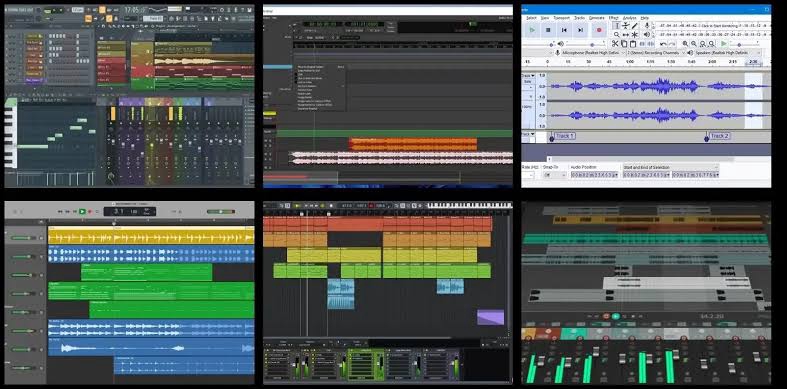Open the Speakers output device dropdown in Audacity

(x=728, y=53)
